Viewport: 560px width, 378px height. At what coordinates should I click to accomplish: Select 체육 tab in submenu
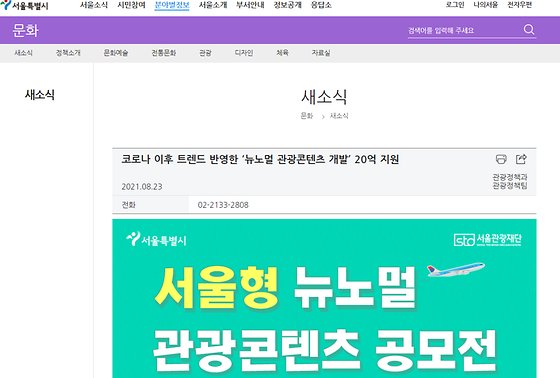(282, 53)
